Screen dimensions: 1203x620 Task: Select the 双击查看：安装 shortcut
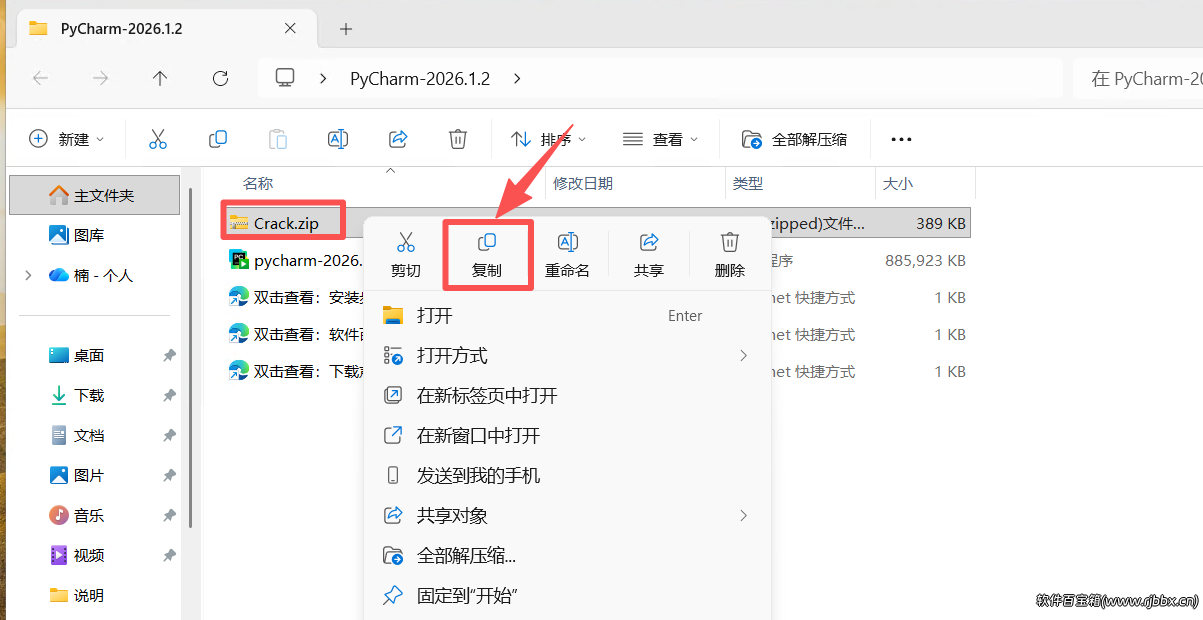coord(296,297)
